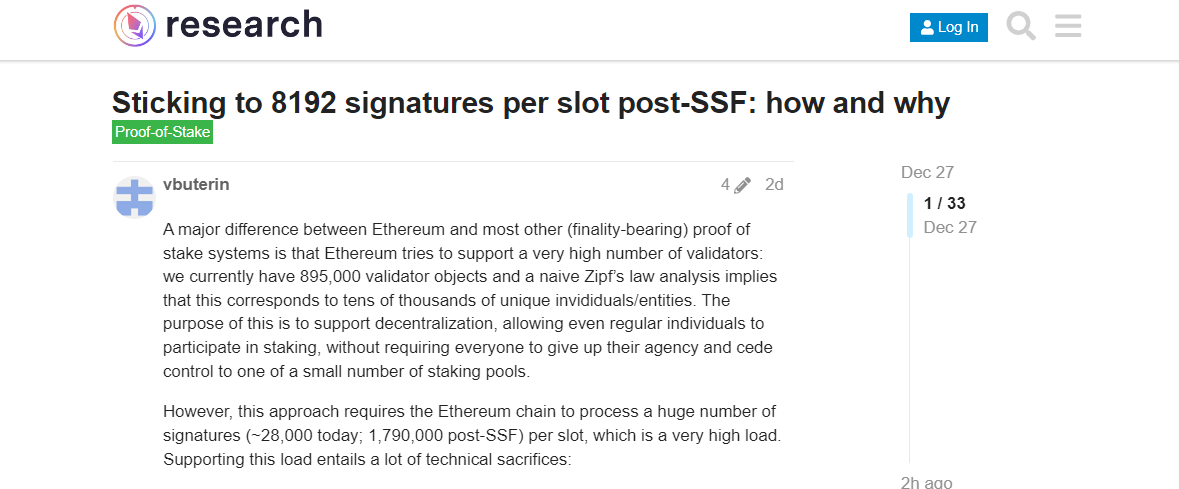Click the topic title heading

click(531, 102)
